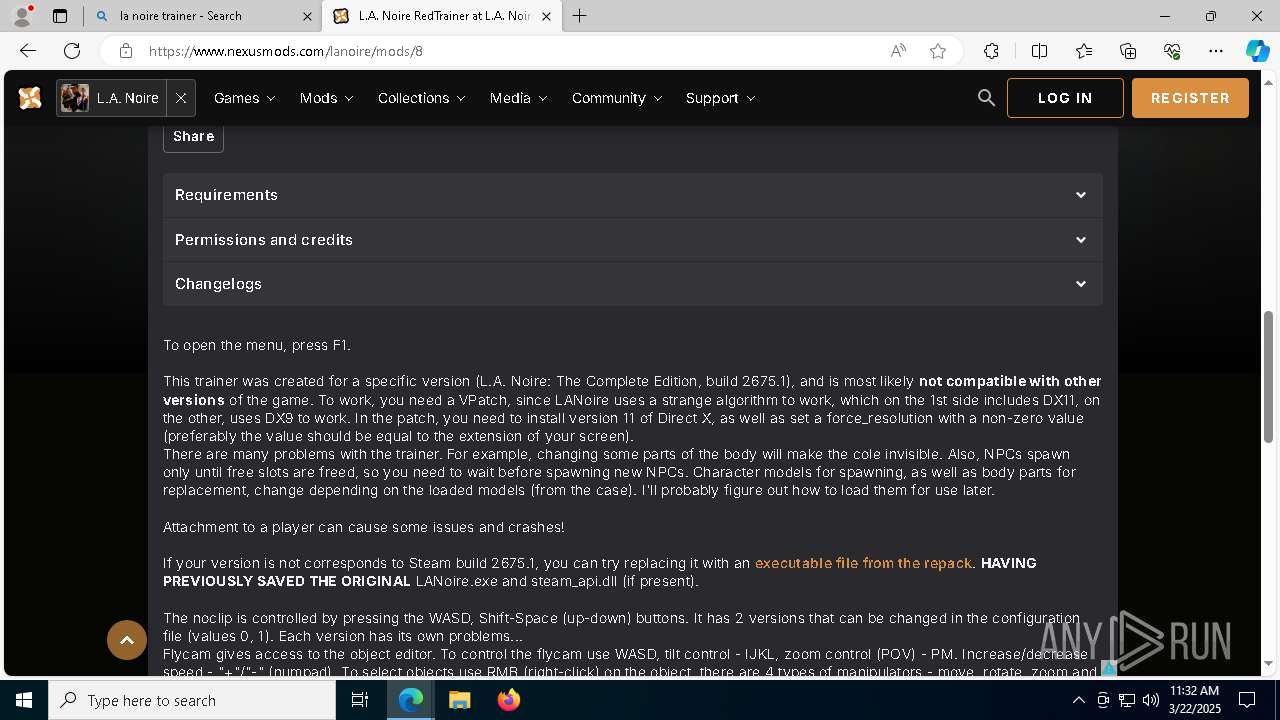Toggle Split screen view
The height and width of the screenshot is (720, 1280).
(1039, 51)
